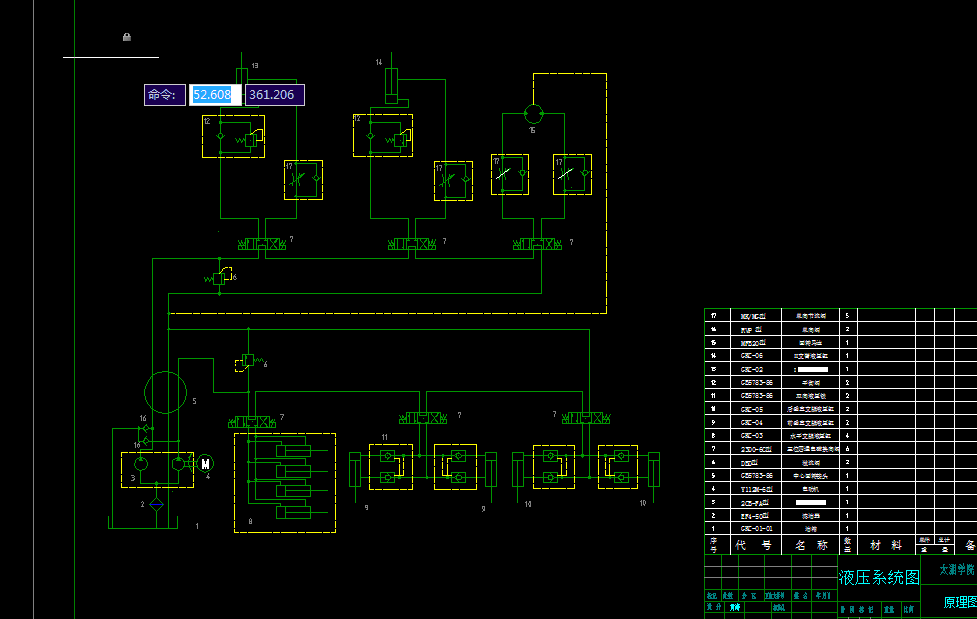Click the quantity cell 6 in row 7
The image size is (977, 619).
click(847, 449)
